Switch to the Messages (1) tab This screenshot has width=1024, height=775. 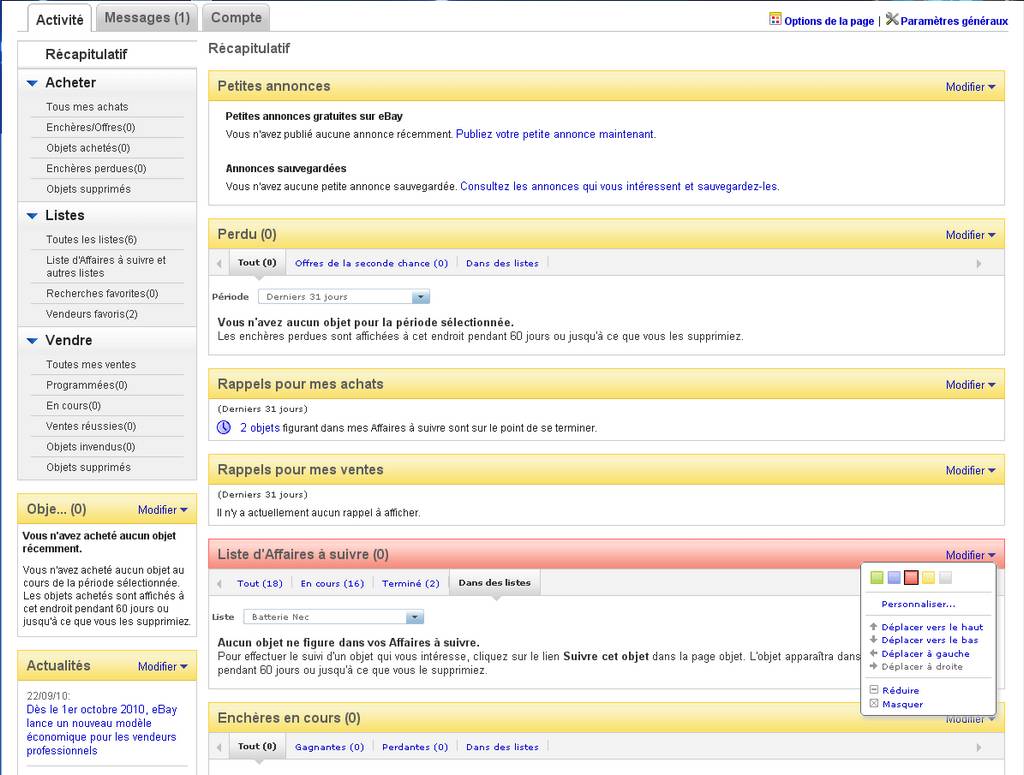point(147,18)
